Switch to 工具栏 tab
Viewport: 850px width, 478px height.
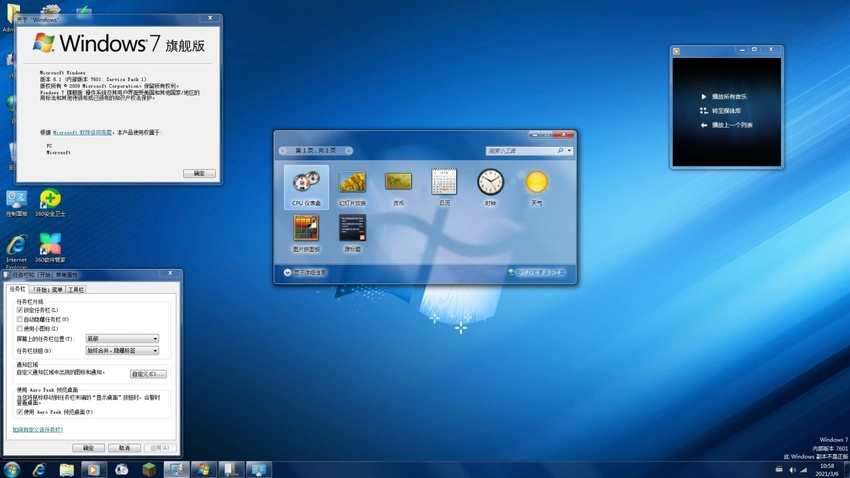[x=76, y=290]
